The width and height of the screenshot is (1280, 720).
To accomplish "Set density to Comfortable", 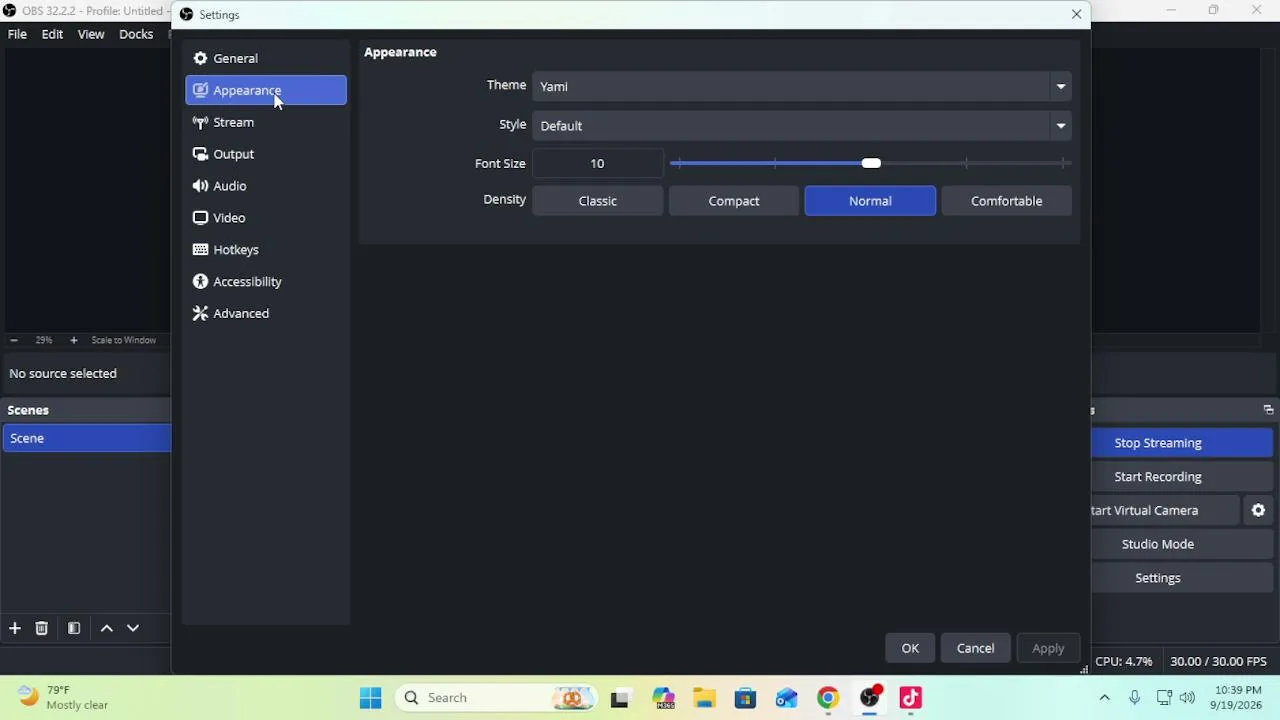I will point(1006,201).
